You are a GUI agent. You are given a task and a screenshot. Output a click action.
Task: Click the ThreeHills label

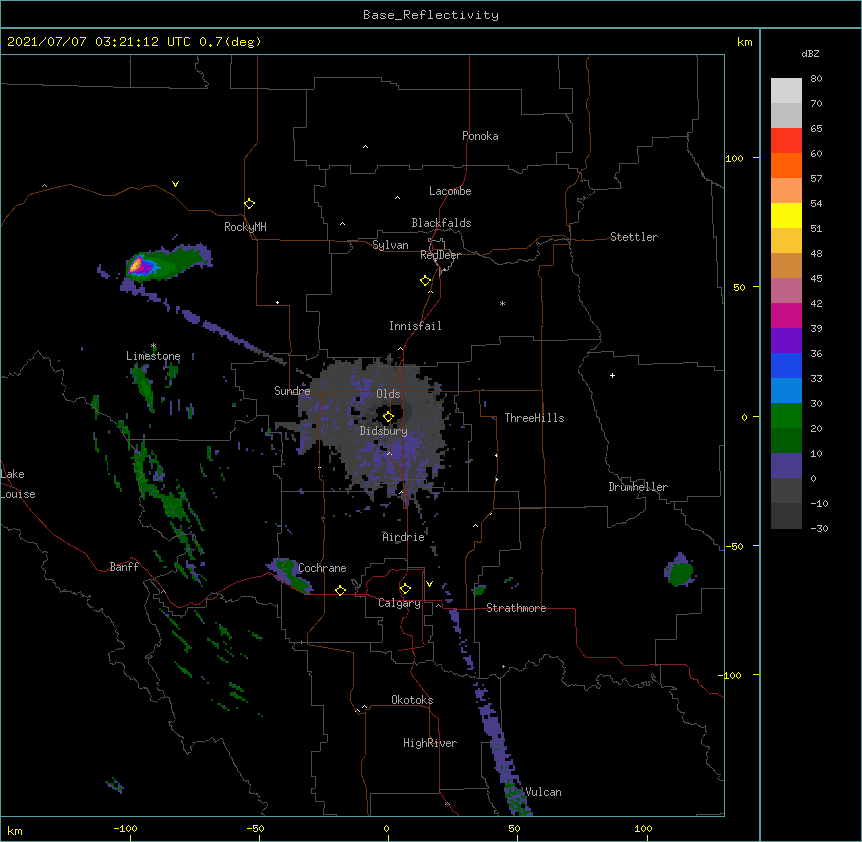[534, 418]
